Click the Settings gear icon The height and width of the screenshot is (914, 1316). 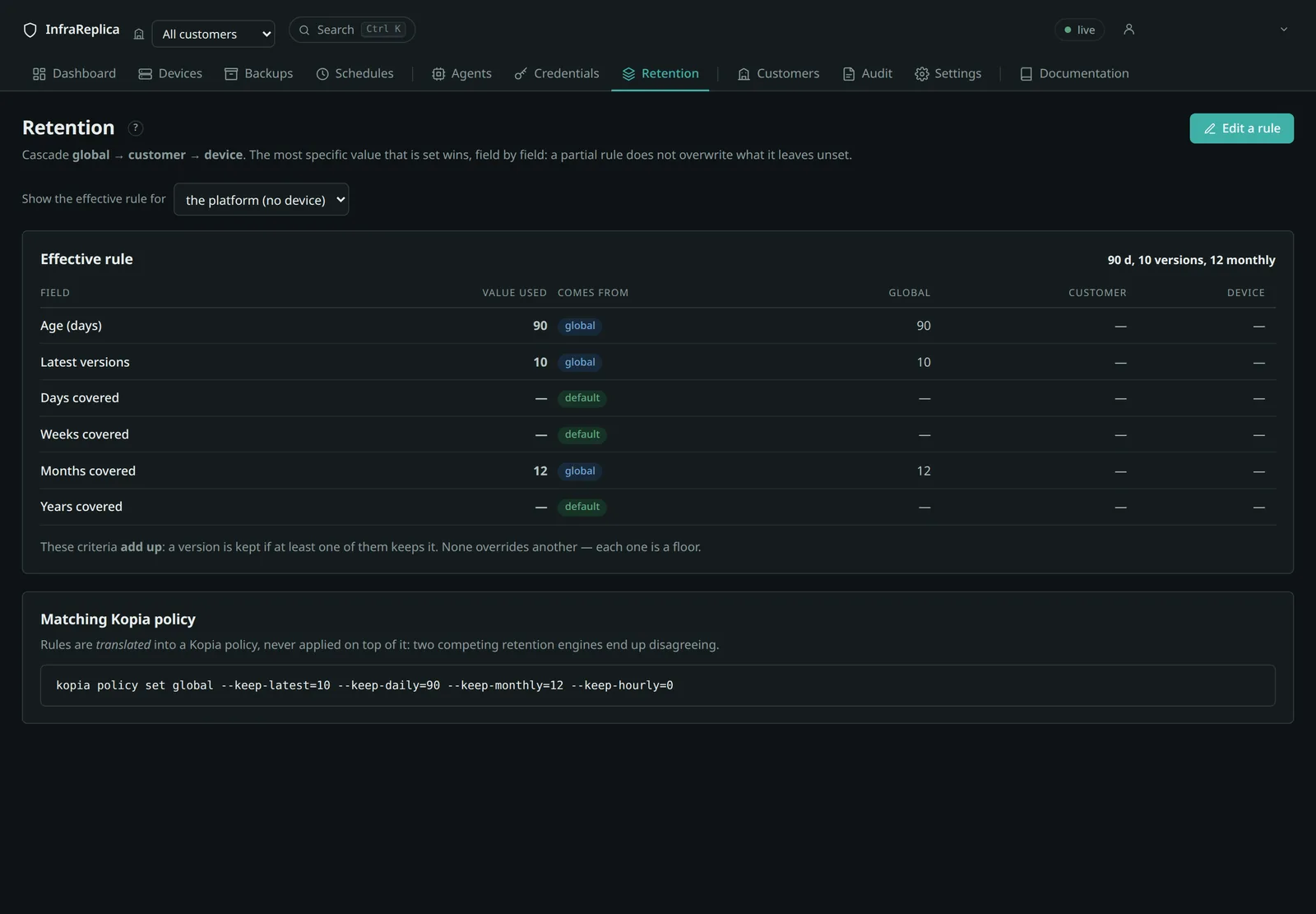[x=922, y=74]
